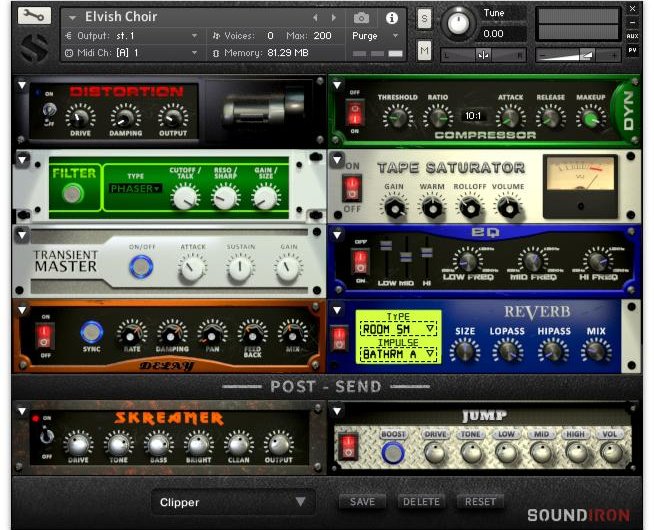Toggle the Tape Saturator on/off switch
The image size is (654, 530).
[351, 188]
